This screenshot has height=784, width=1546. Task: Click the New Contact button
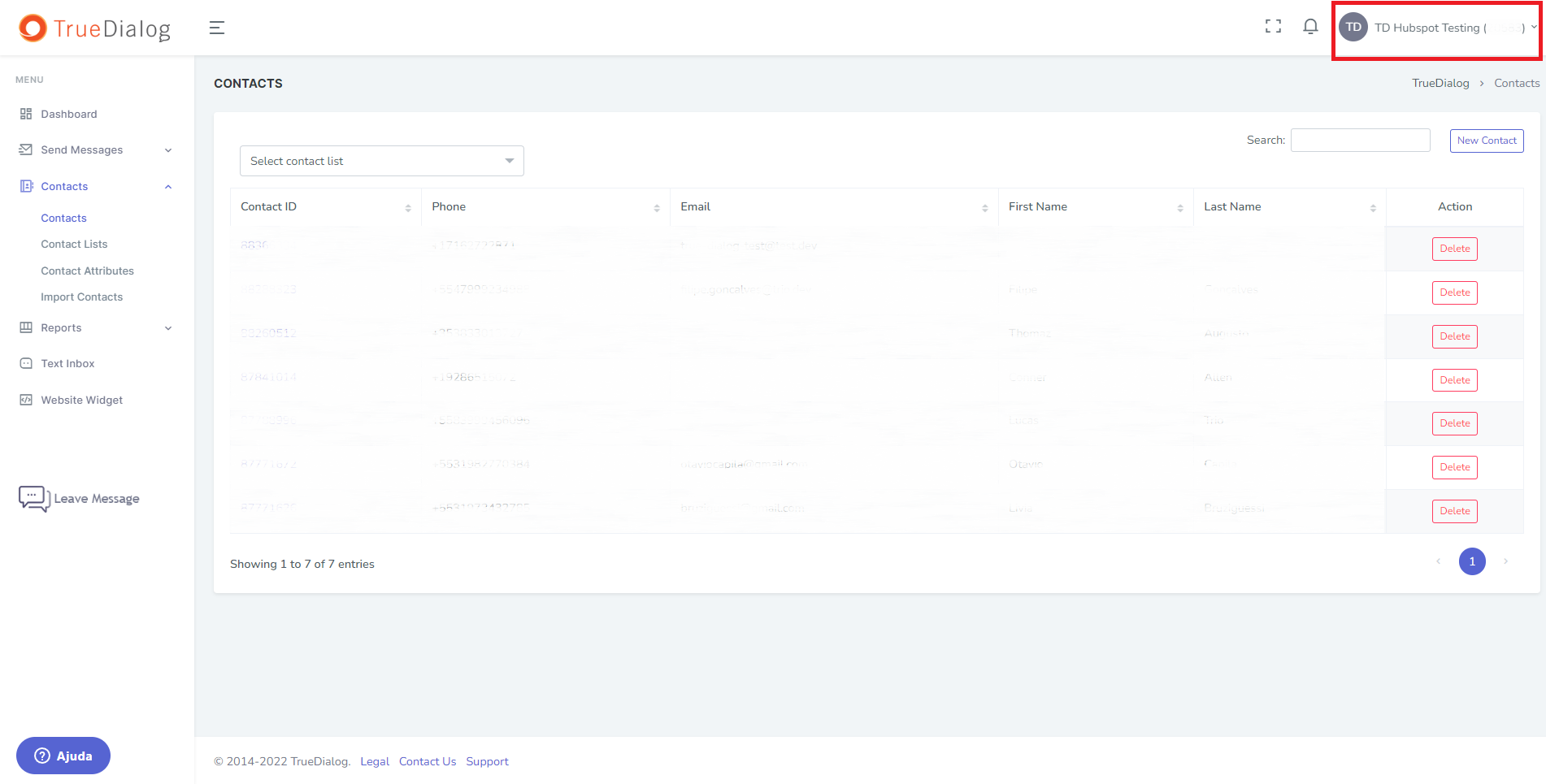1487,141
